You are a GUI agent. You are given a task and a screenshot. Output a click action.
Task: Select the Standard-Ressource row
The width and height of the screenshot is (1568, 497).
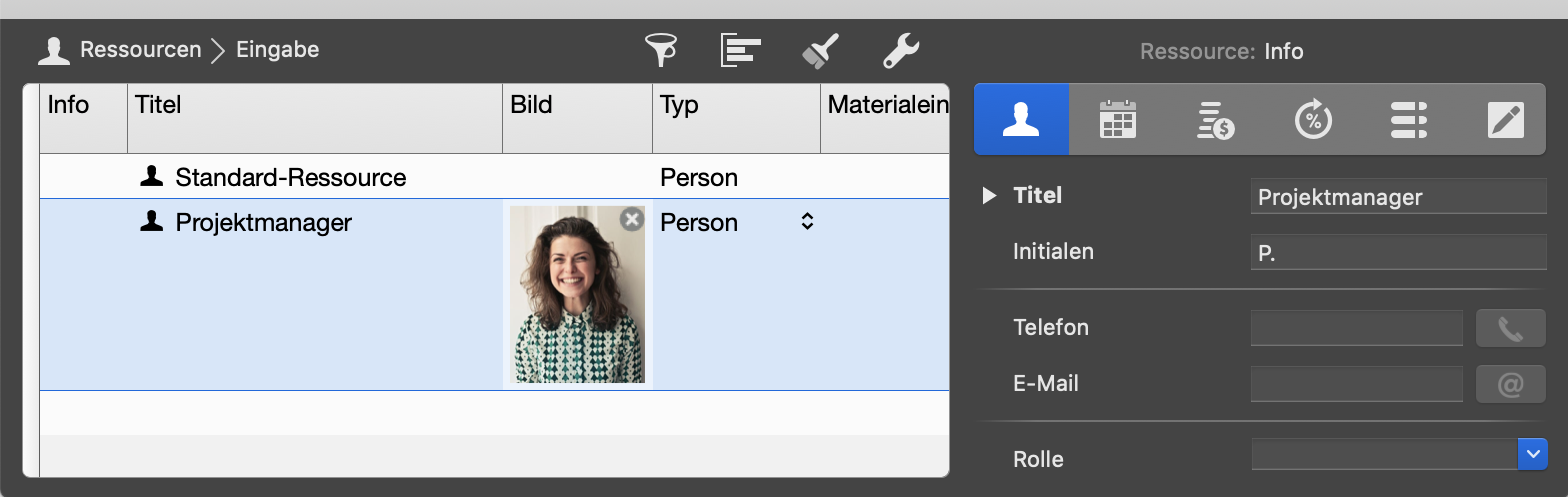pos(290,178)
